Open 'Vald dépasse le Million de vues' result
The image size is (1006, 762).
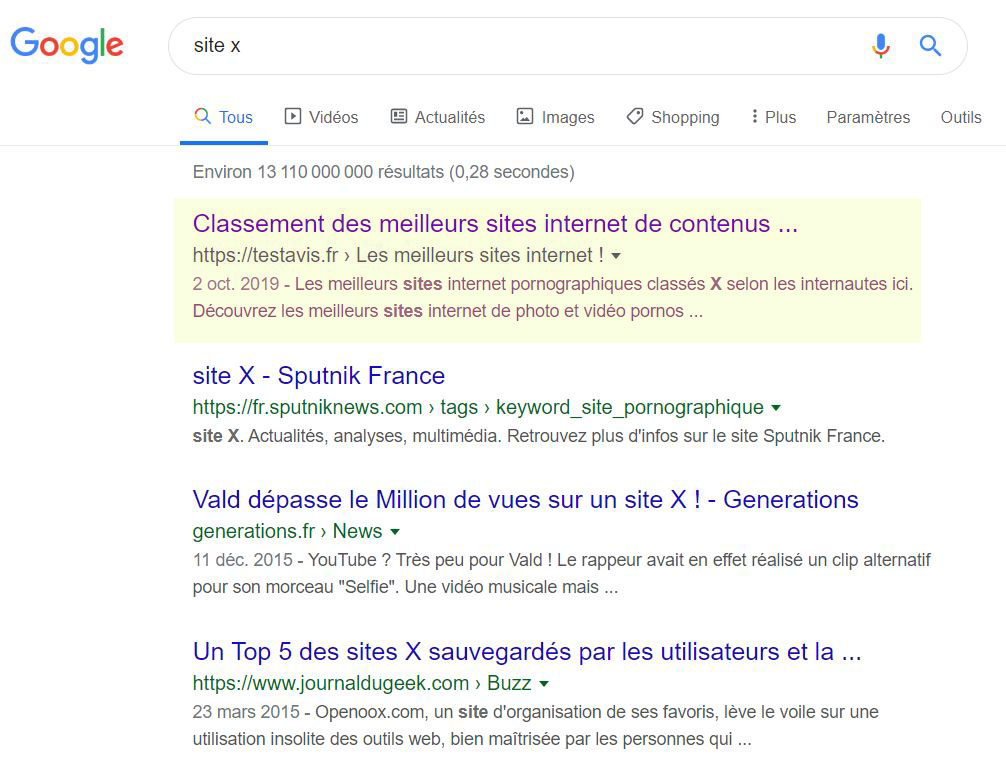click(x=525, y=500)
